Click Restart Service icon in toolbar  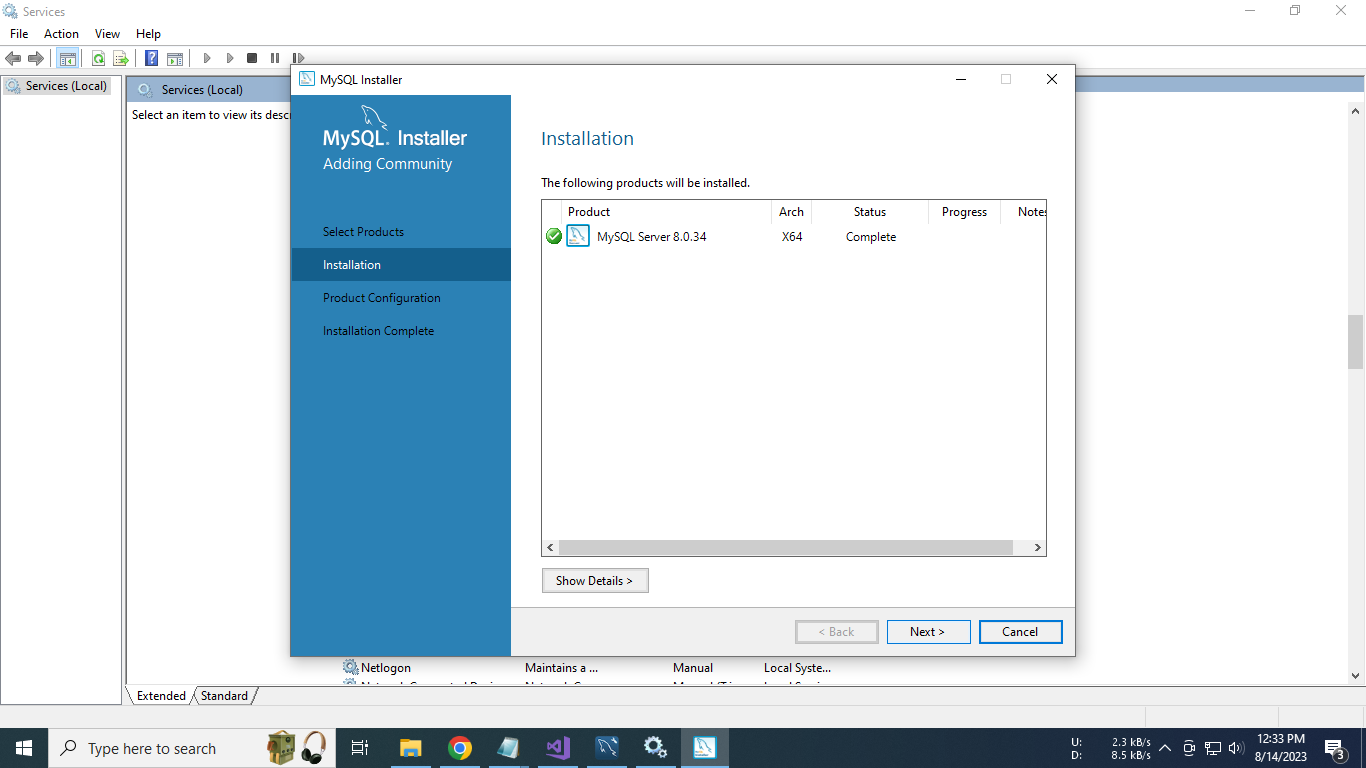(298, 58)
